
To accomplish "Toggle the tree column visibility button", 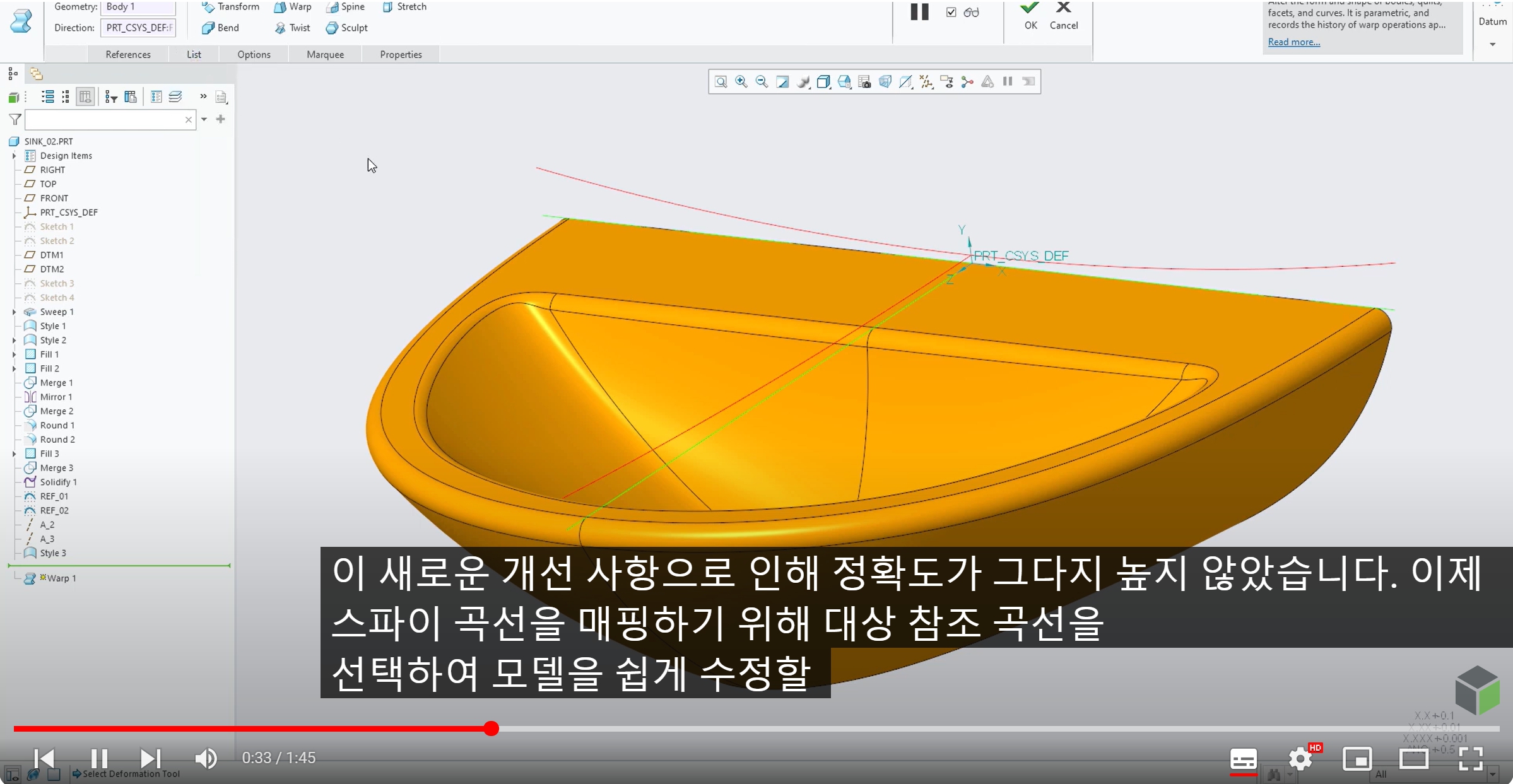I will coord(85,97).
